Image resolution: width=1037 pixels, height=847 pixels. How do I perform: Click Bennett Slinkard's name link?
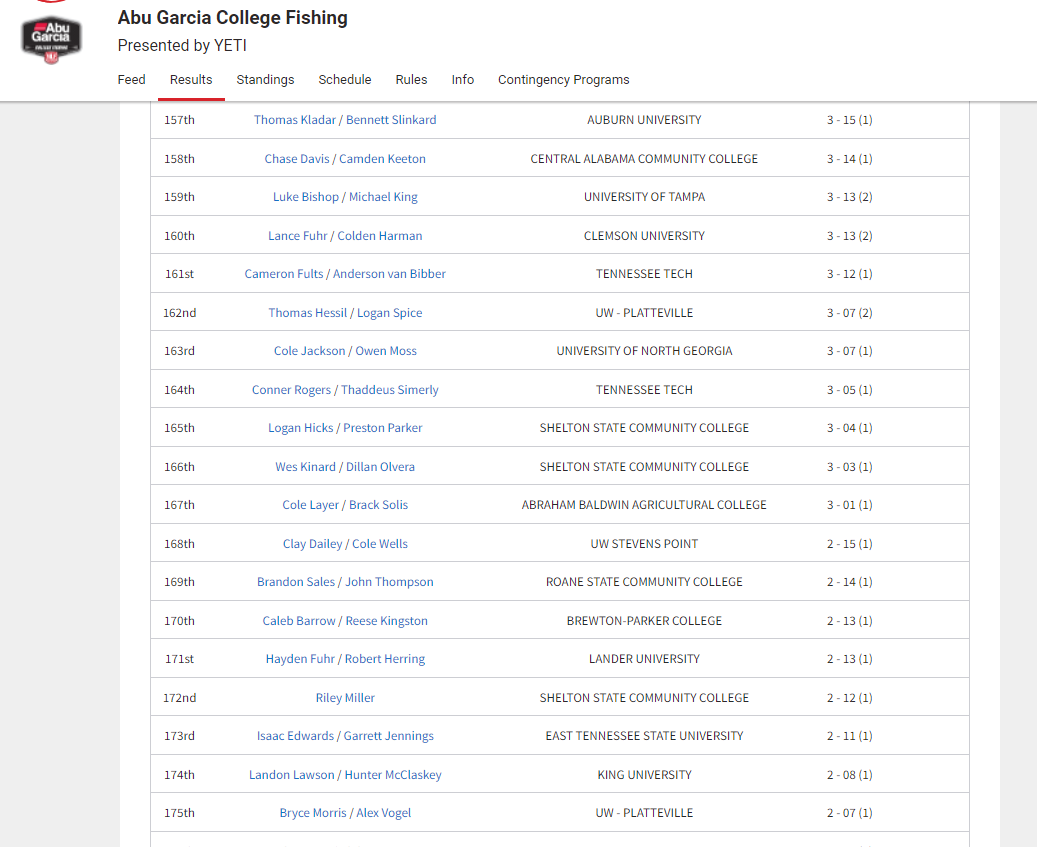point(391,120)
